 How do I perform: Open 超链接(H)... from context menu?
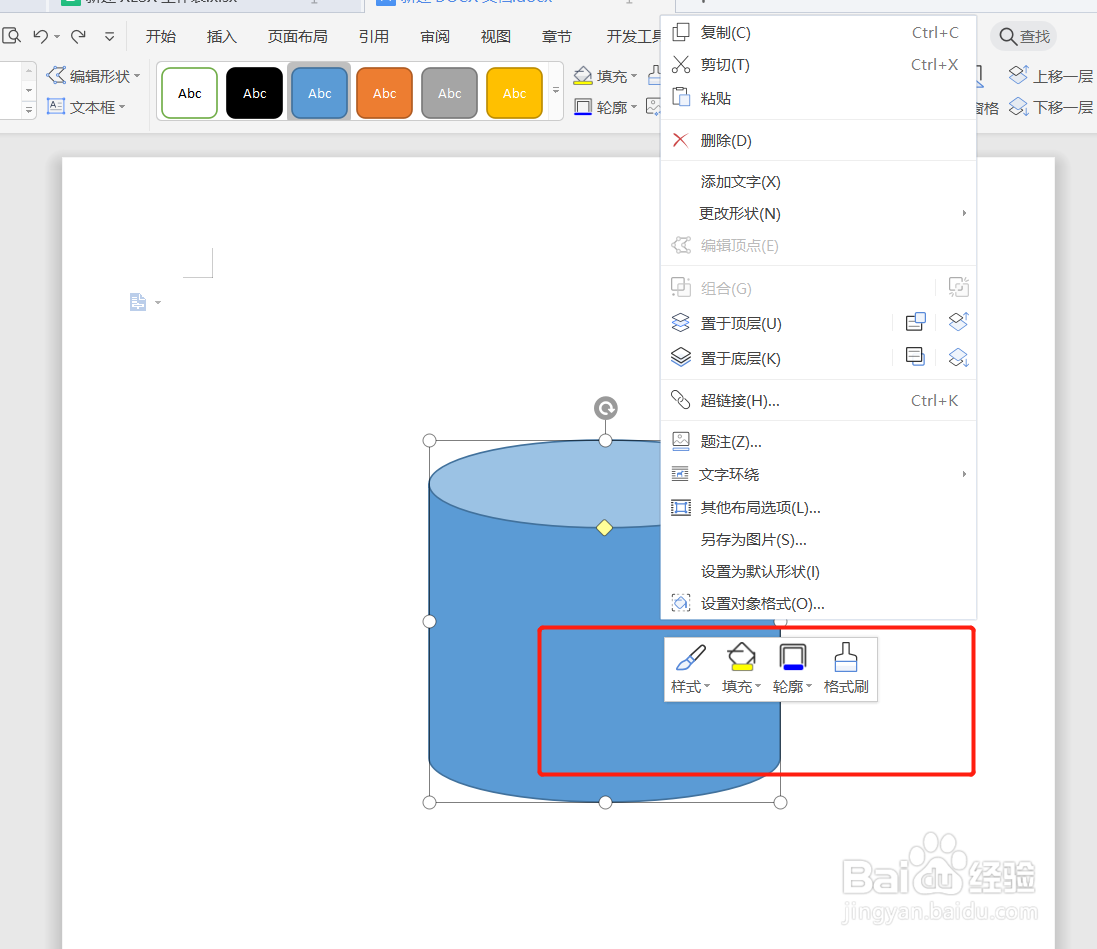[x=819, y=400]
